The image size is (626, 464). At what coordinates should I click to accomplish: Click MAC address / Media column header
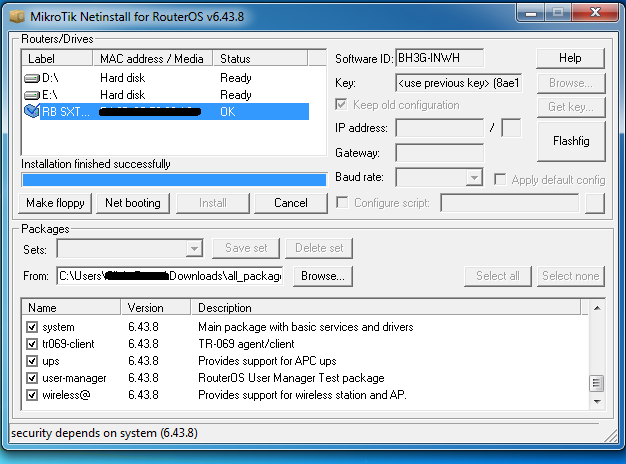(x=153, y=58)
